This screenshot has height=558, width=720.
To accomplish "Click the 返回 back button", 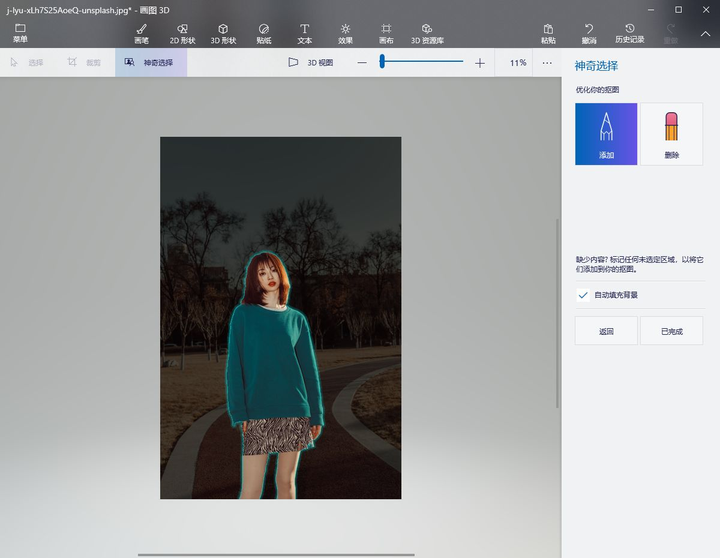I will coord(606,331).
